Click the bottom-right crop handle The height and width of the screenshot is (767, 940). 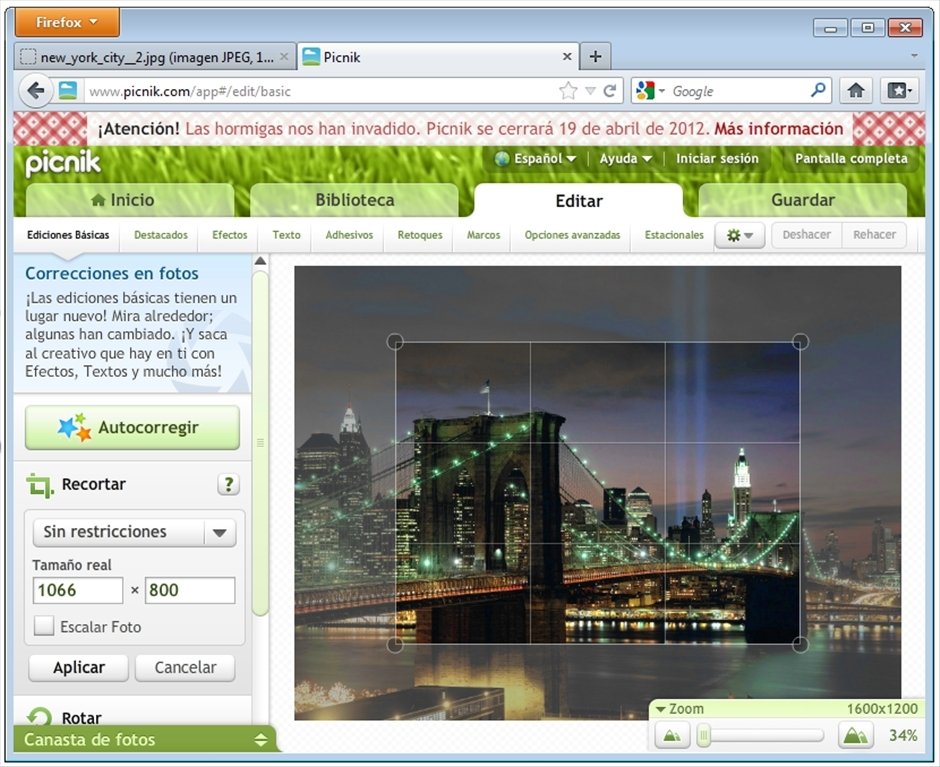click(x=800, y=645)
